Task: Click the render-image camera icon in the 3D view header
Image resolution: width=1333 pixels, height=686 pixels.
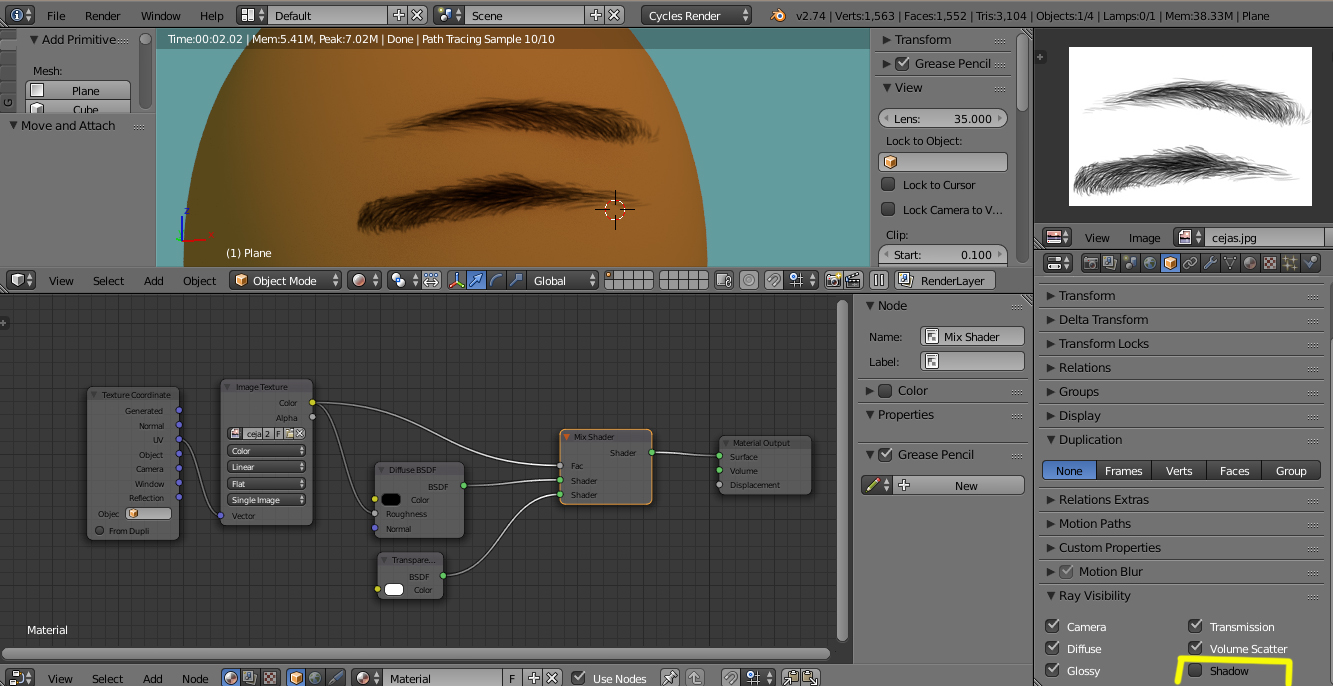Action: [x=834, y=281]
